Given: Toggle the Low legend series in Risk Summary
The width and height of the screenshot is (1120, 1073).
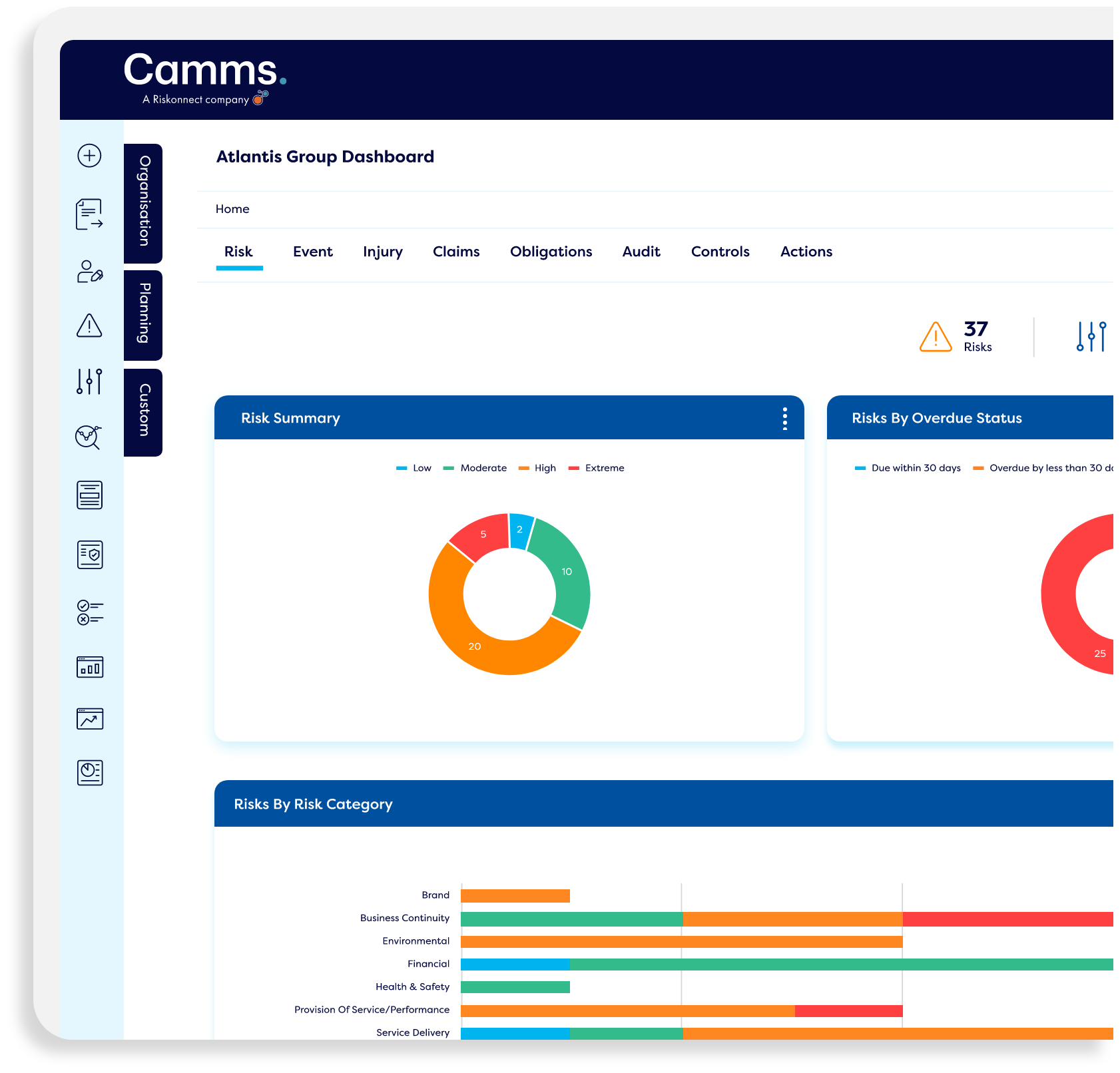Looking at the screenshot, I should tap(414, 468).
